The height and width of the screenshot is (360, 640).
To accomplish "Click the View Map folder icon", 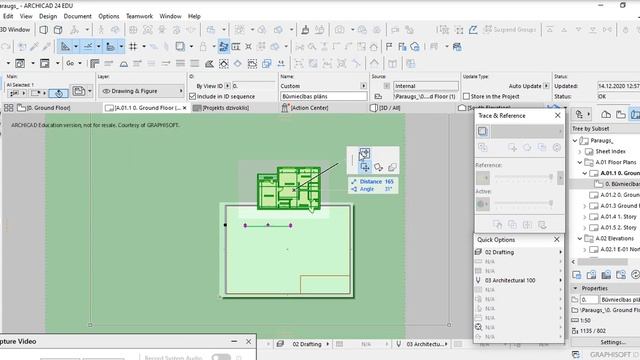I will [x=621, y=115].
